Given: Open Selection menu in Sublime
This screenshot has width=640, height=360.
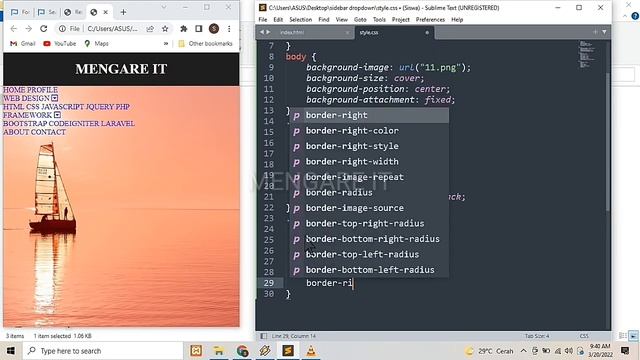Looking at the screenshot, I should pos(300,20).
